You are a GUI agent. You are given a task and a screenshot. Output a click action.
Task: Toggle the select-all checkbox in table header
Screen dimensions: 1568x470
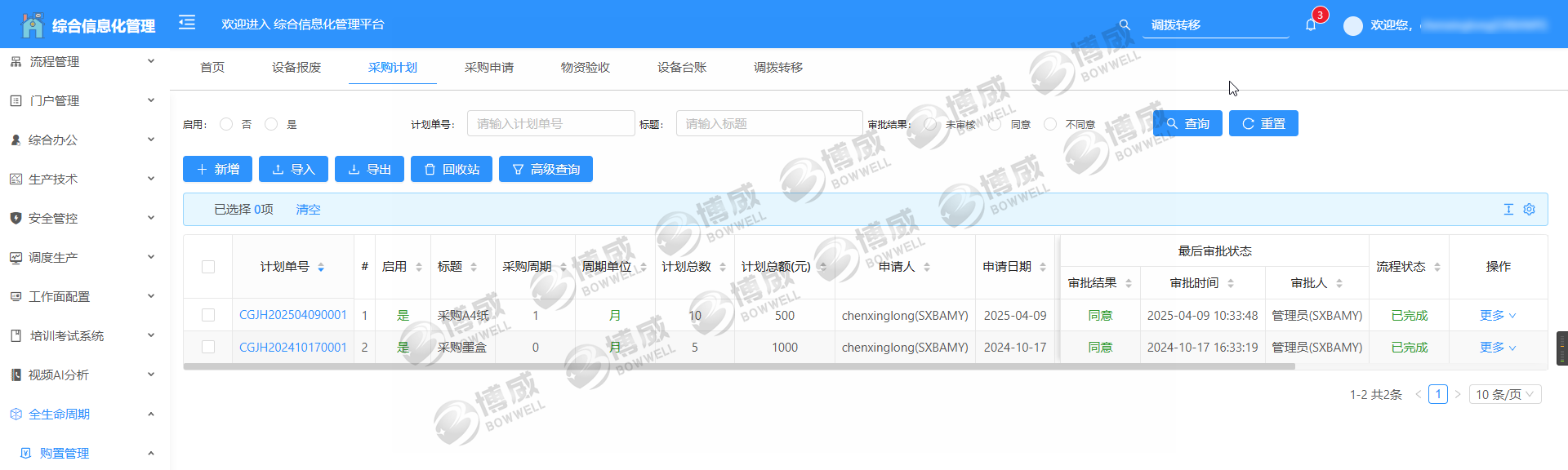click(x=208, y=267)
